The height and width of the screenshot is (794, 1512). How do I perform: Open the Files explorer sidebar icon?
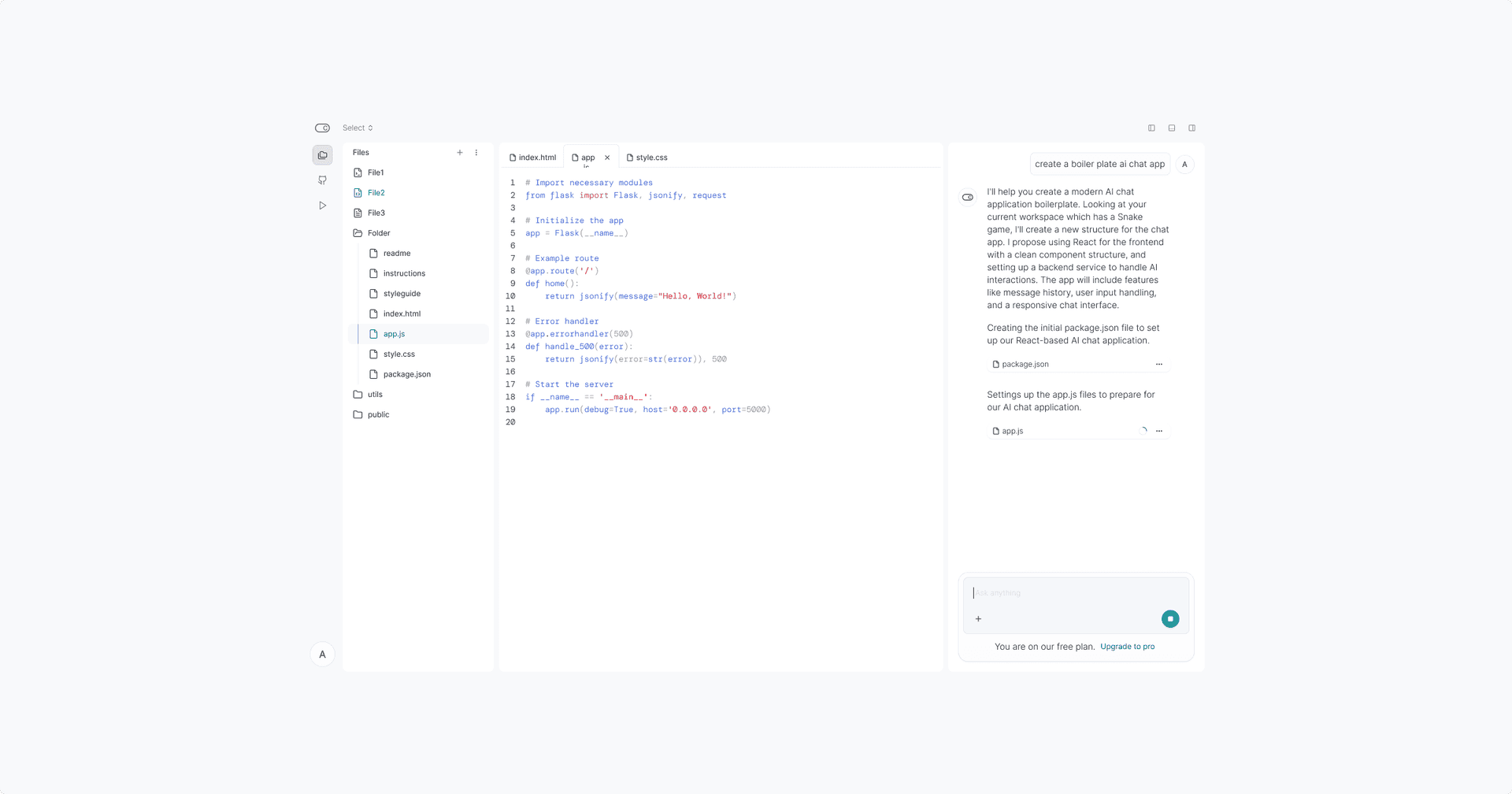pos(322,155)
